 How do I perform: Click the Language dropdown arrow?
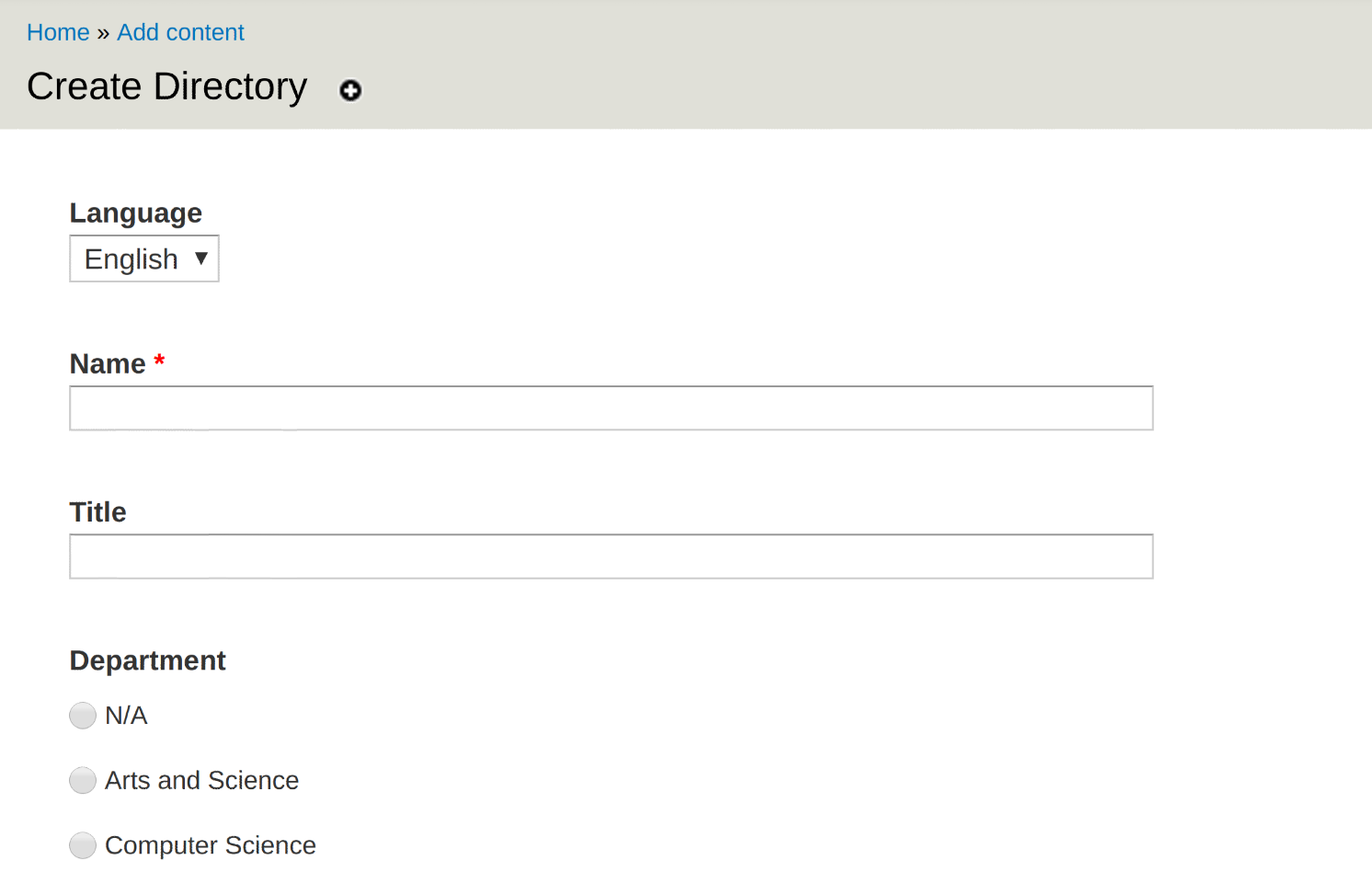tap(201, 258)
